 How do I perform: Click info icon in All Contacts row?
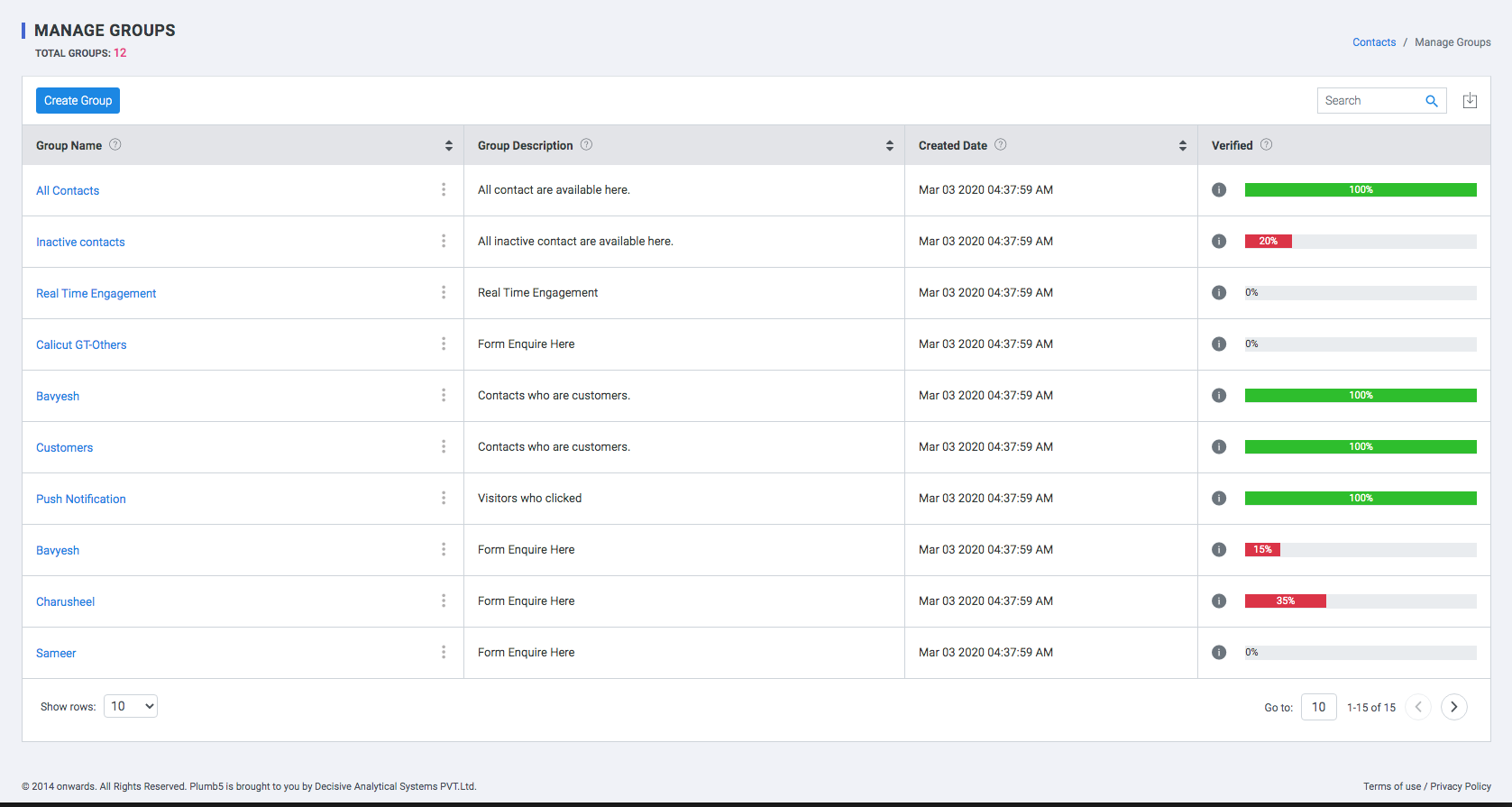tap(1219, 189)
